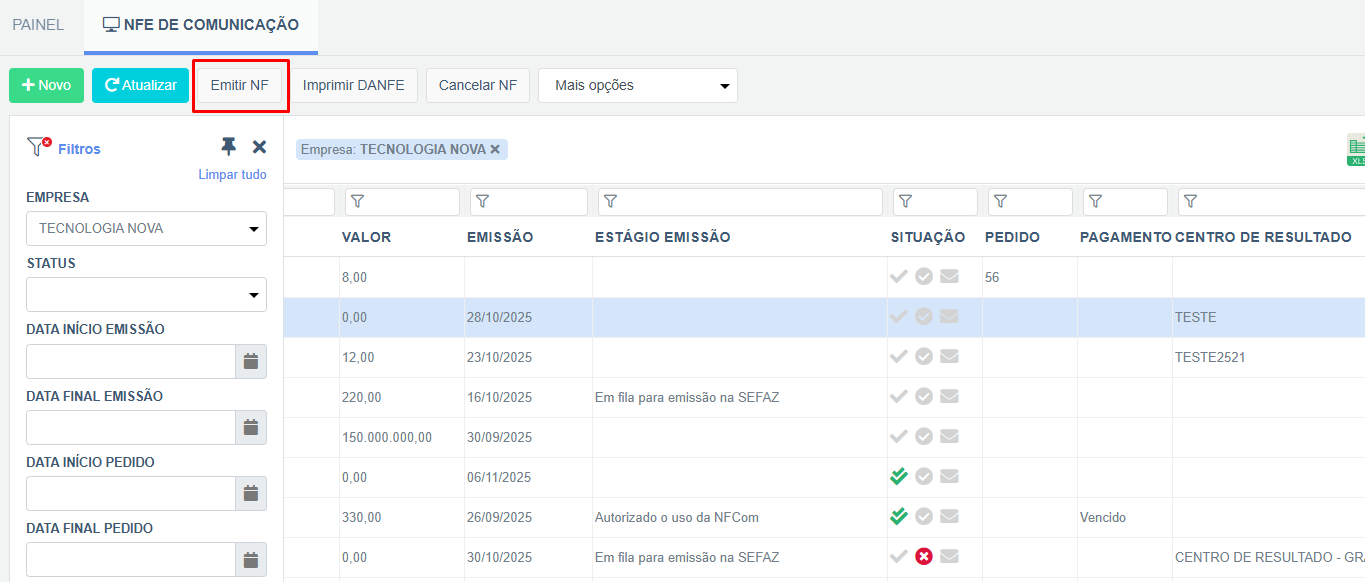Open the EMPRESA dropdown showing TECNOLOGIA NOVA
Screen dimensions: 1365x582
pyautogui.click(x=146, y=228)
